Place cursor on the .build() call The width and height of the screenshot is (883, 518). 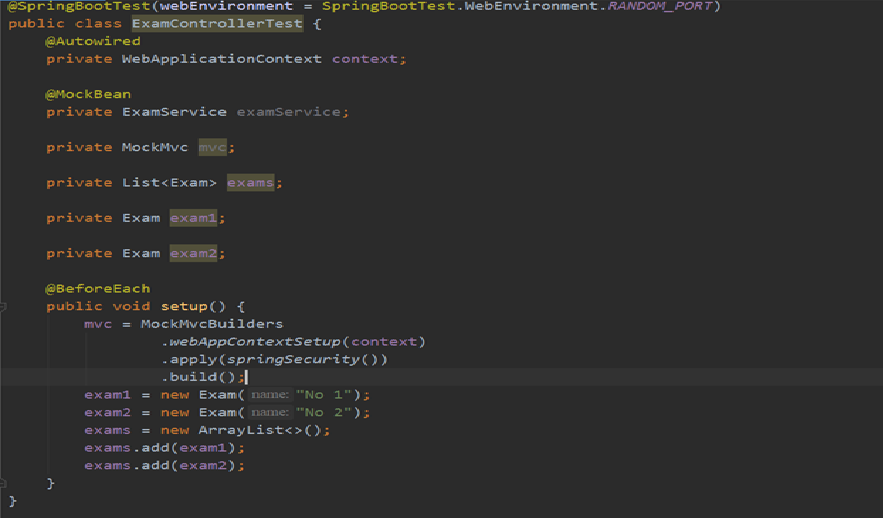pos(202,377)
